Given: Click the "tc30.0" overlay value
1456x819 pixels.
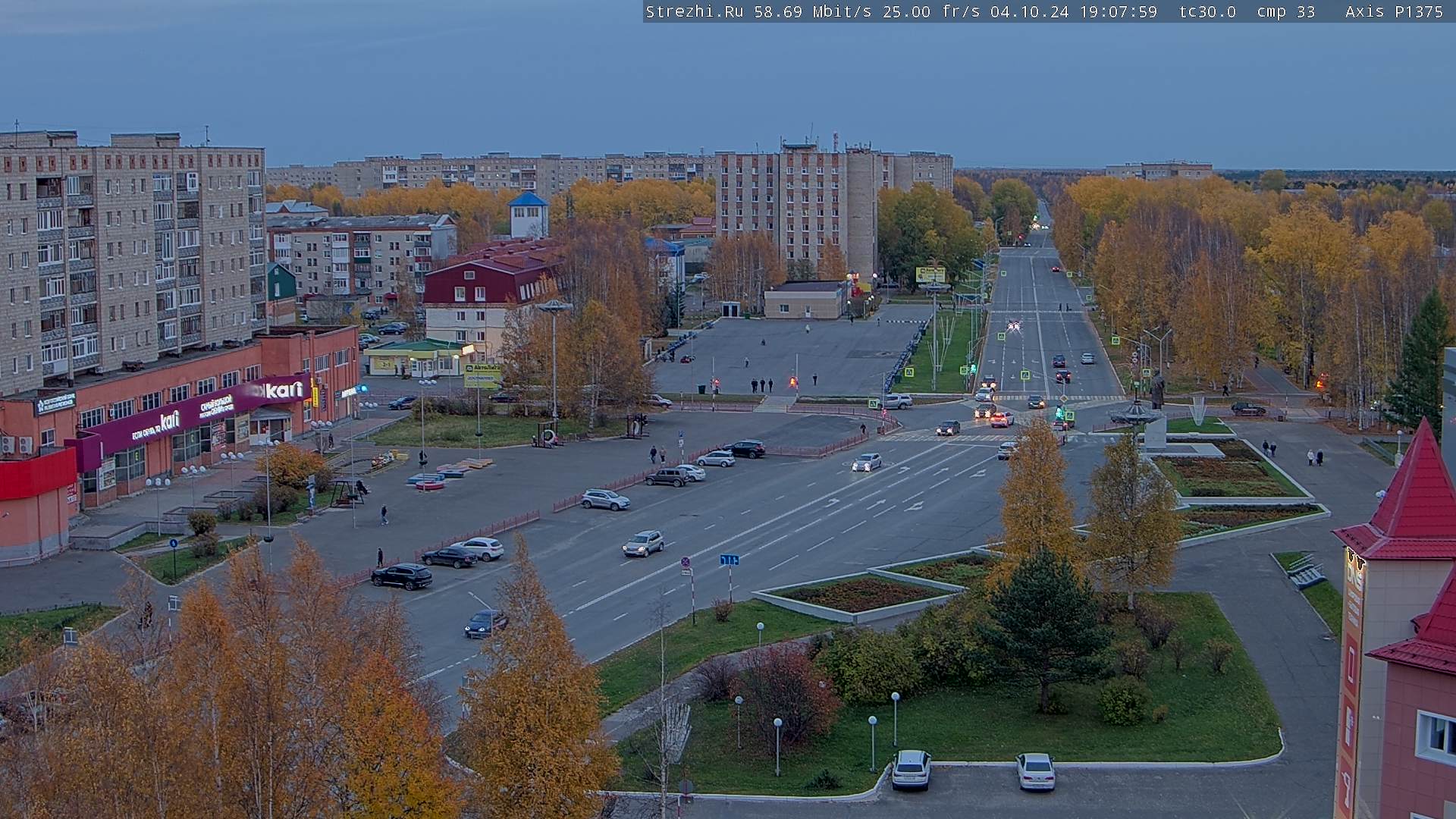Looking at the screenshot, I should (x=1207, y=11).
